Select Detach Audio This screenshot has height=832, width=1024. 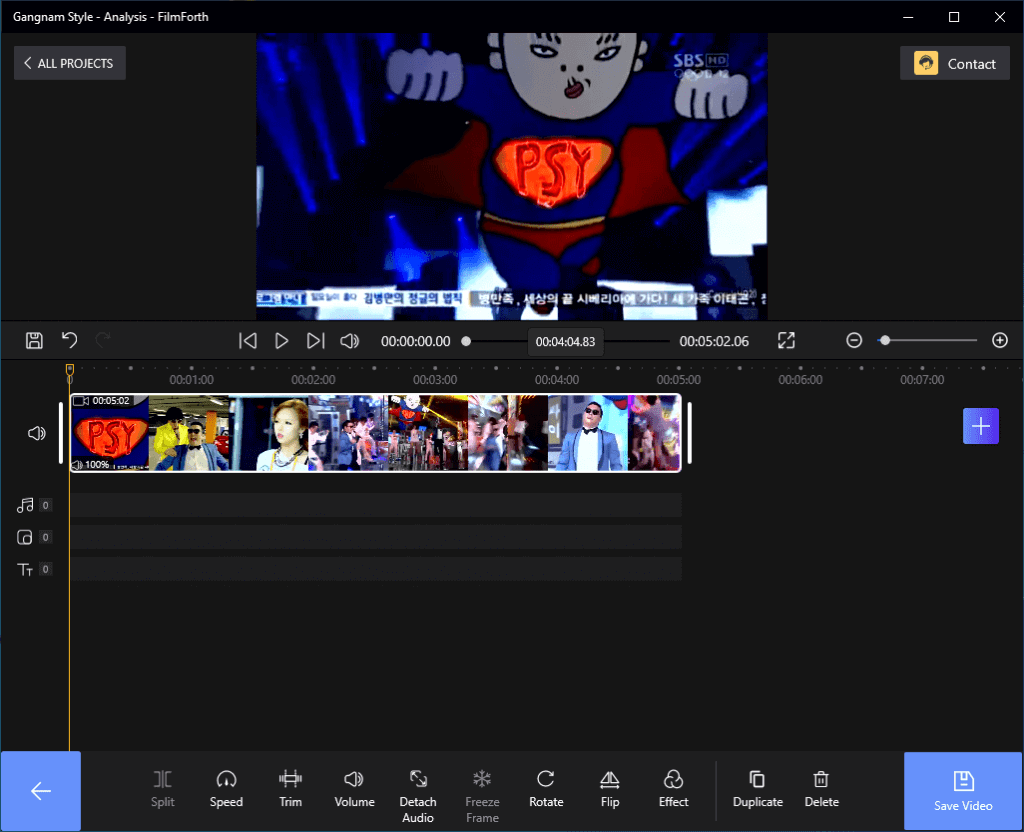pos(418,796)
